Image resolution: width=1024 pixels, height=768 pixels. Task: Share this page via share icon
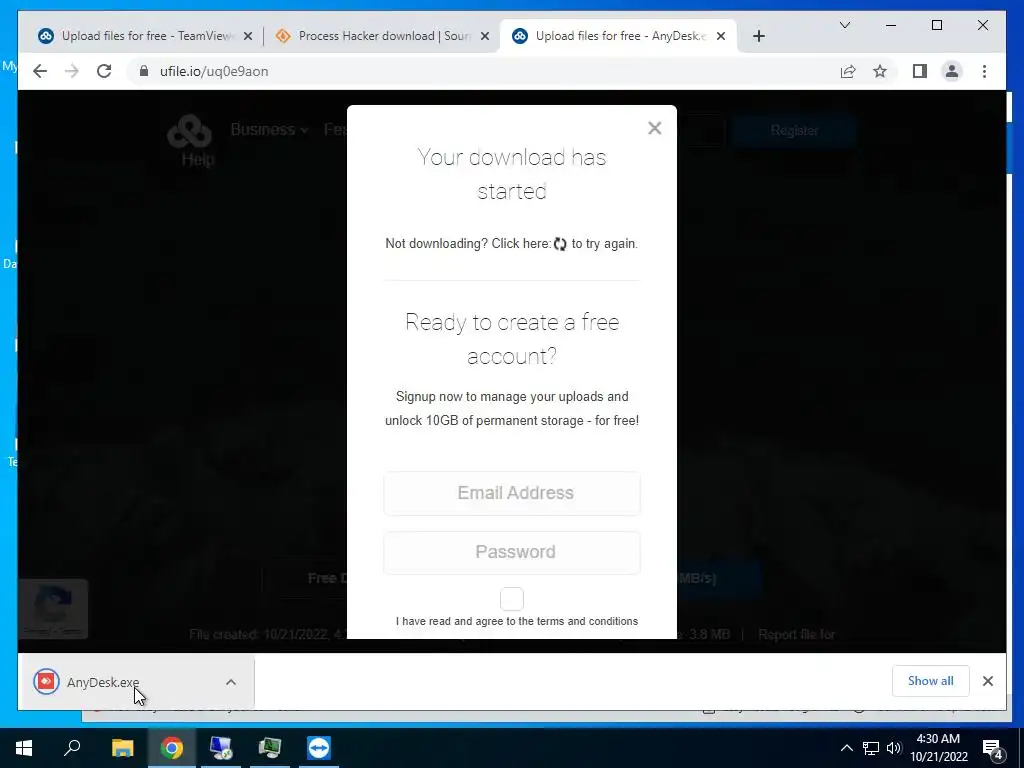[x=848, y=71]
